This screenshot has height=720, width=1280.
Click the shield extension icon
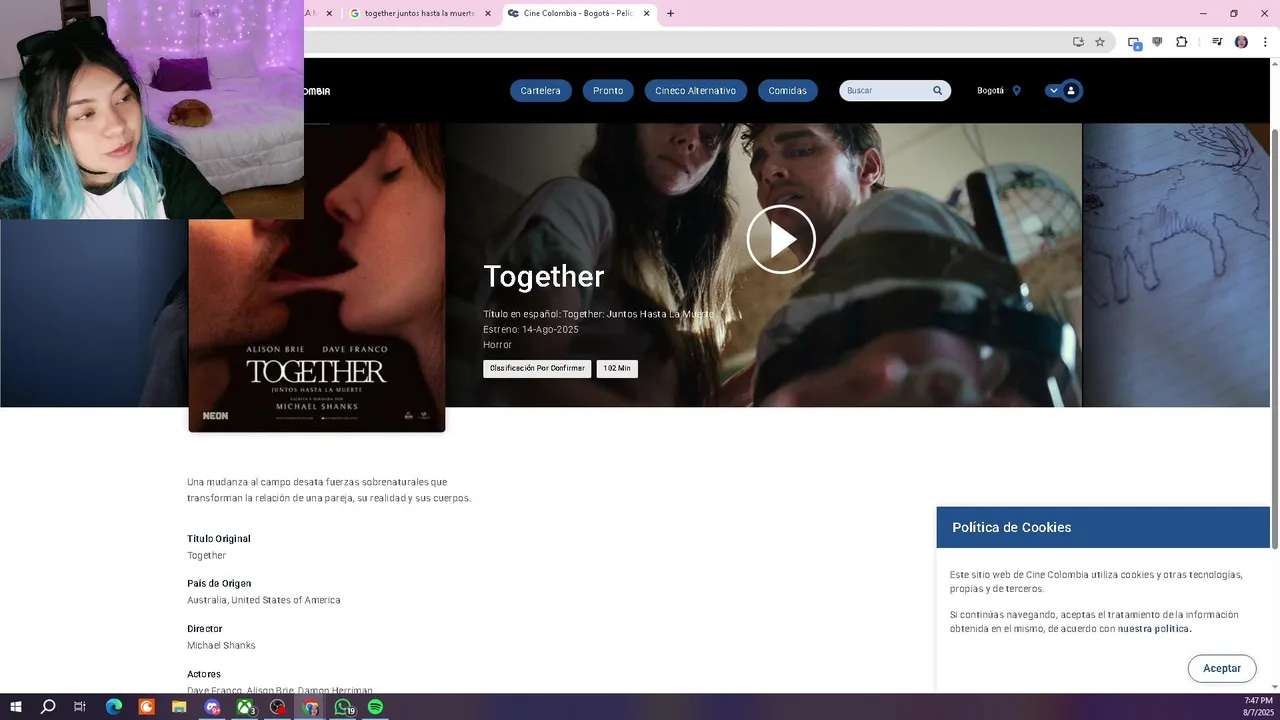click(x=1158, y=42)
